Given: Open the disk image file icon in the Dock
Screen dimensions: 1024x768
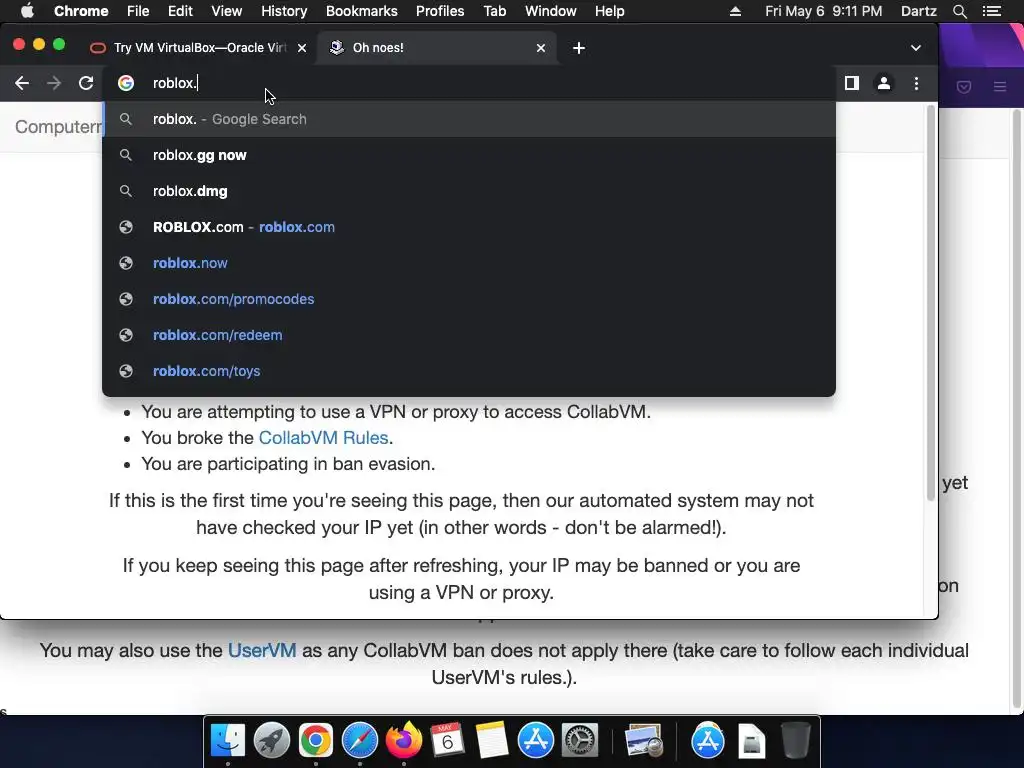Looking at the screenshot, I should click(752, 741).
